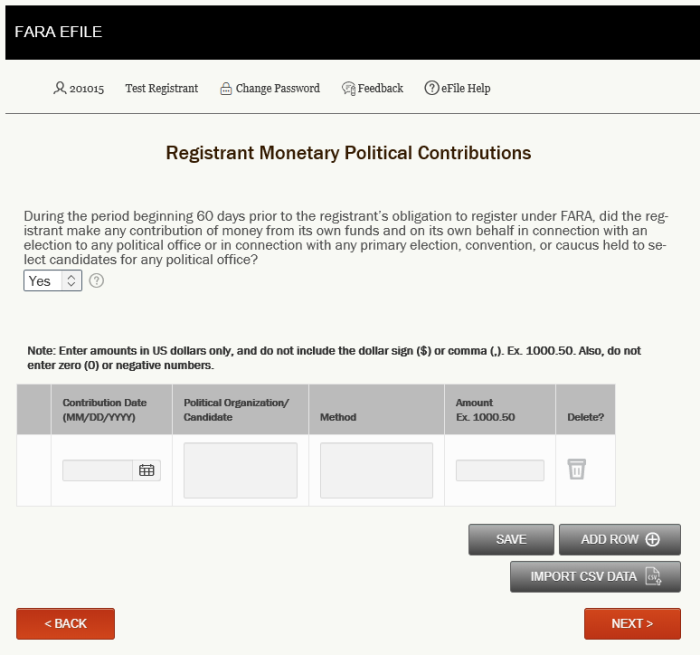The width and height of the screenshot is (700, 655).
Task: Click the CSV file icon on import button
Action: click(653, 576)
